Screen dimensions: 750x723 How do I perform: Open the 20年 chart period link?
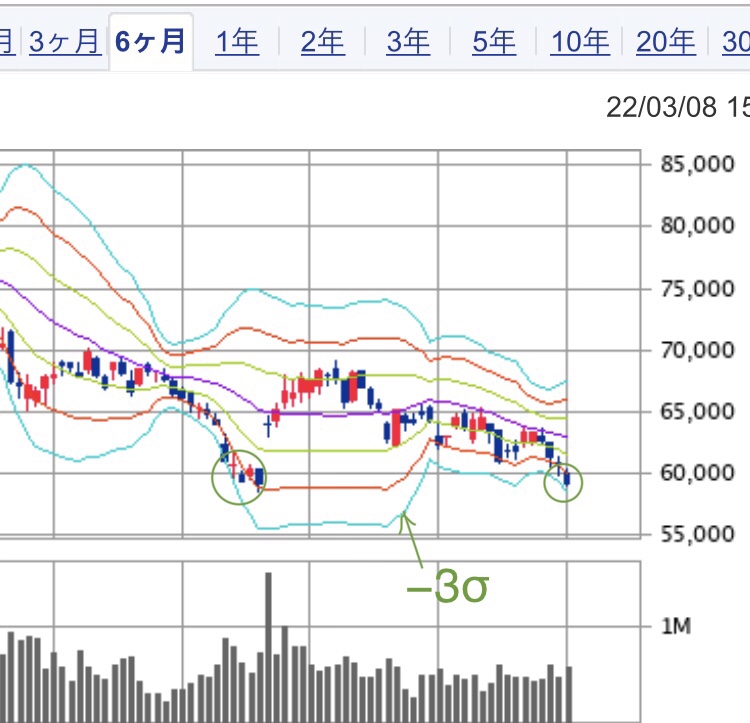(x=666, y=42)
